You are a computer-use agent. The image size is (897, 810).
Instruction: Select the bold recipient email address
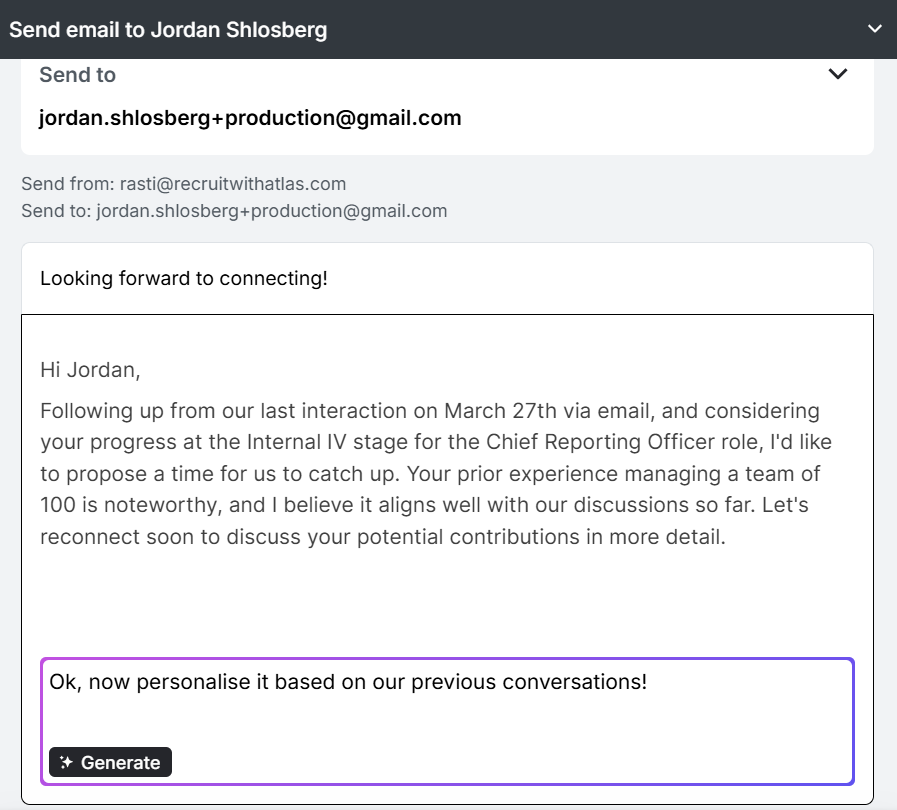250,118
